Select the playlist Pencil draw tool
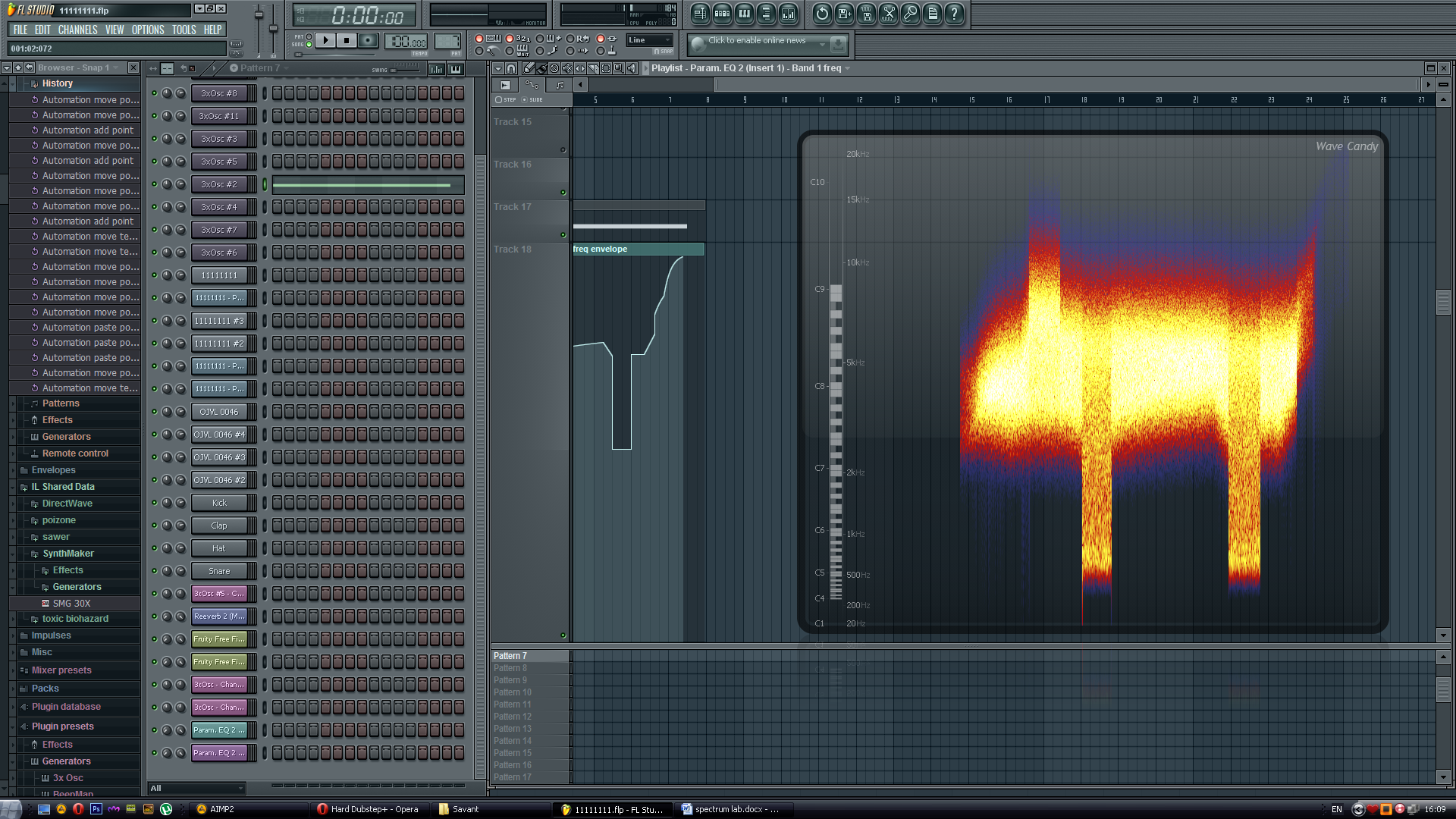 click(529, 68)
